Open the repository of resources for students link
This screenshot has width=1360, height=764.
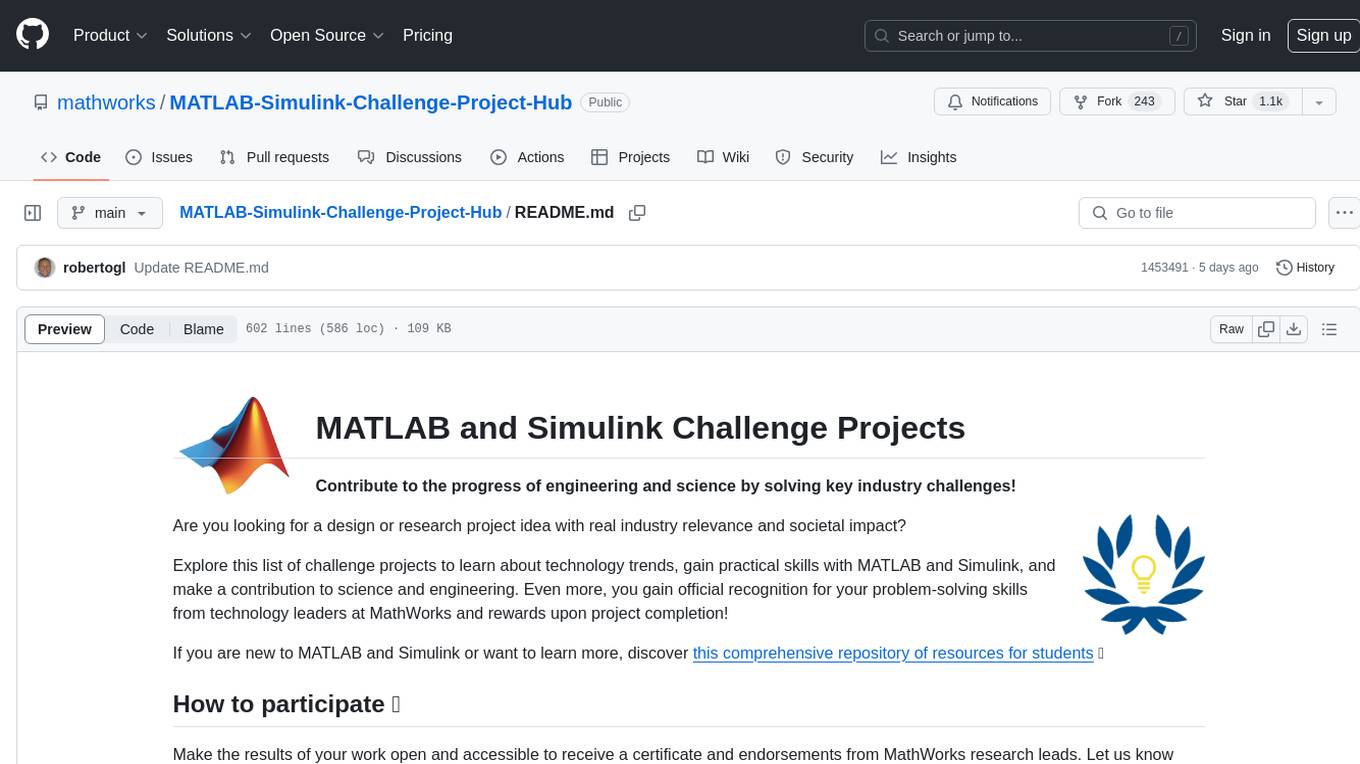[893, 653]
